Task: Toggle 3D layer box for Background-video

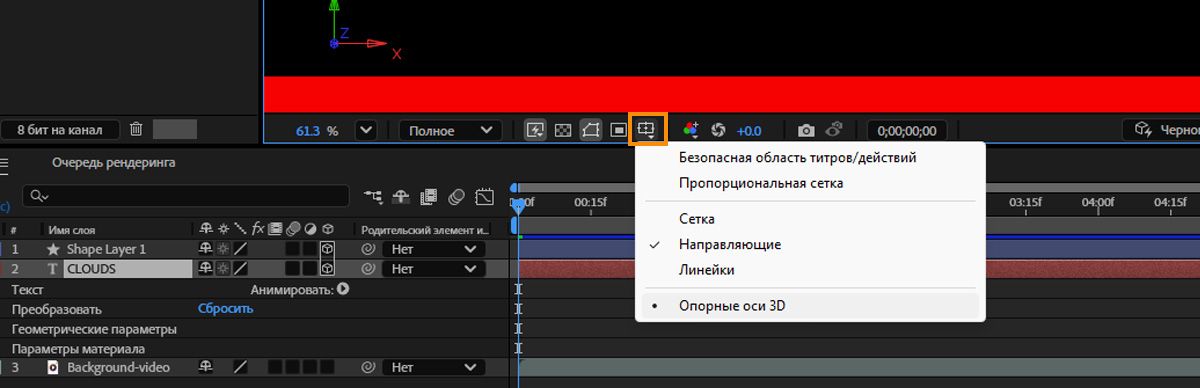Action: coord(326,368)
